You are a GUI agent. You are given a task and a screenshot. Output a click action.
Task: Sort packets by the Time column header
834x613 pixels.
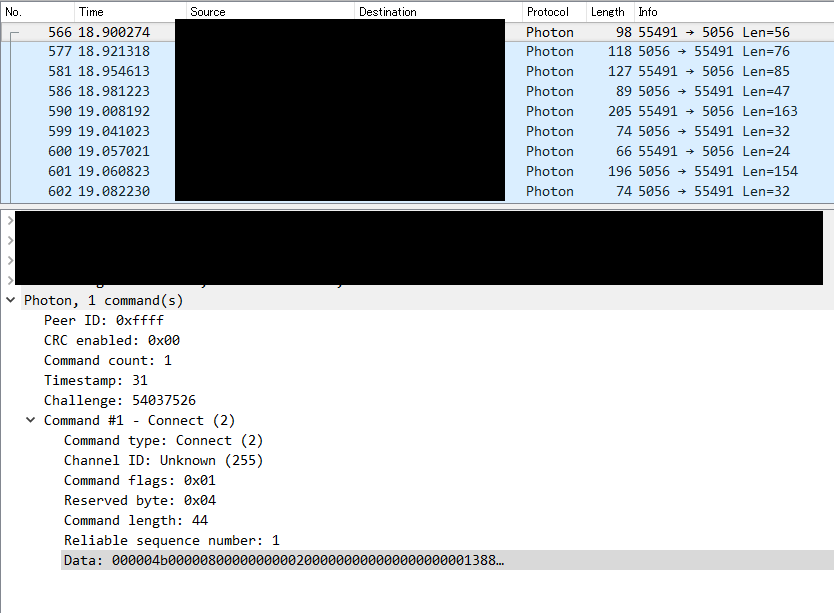pos(130,12)
